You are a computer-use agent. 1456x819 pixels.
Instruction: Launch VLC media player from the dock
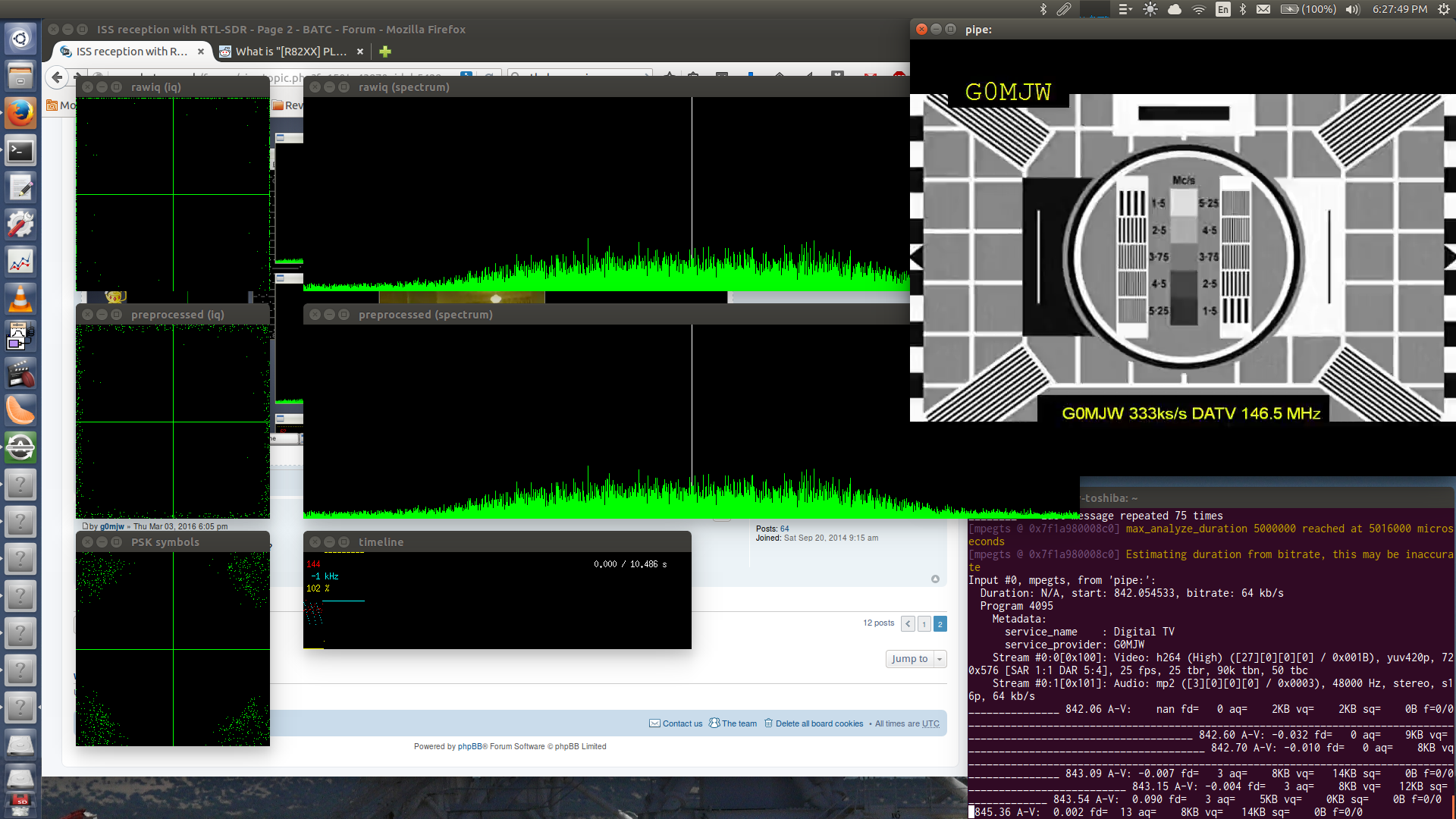point(20,299)
